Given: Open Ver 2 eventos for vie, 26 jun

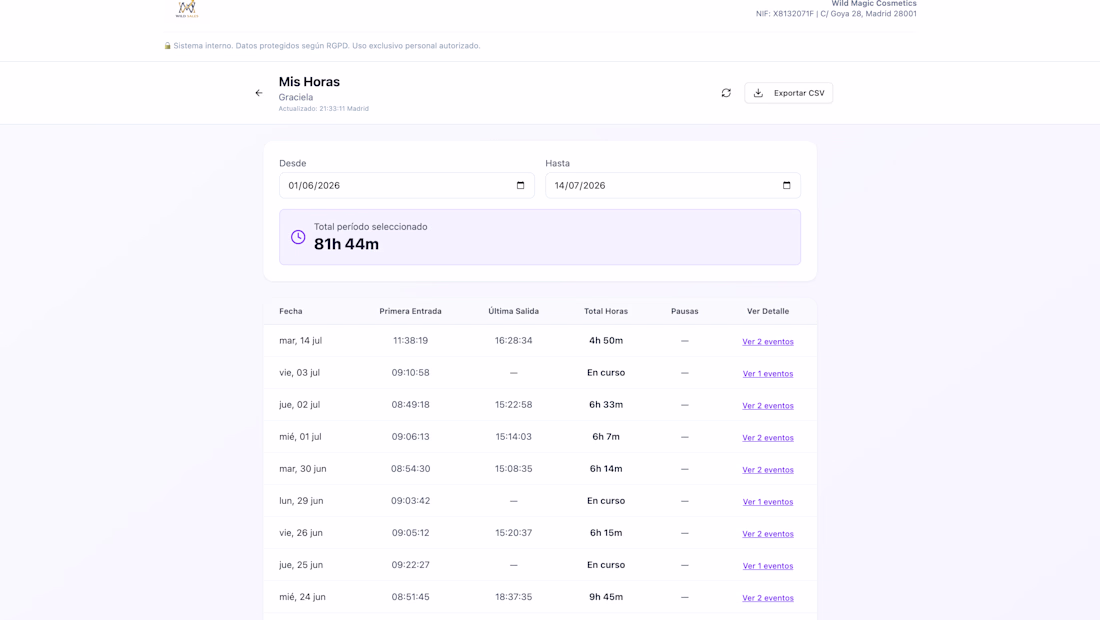Looking at the screenshot, I should (x=767, y=534).
